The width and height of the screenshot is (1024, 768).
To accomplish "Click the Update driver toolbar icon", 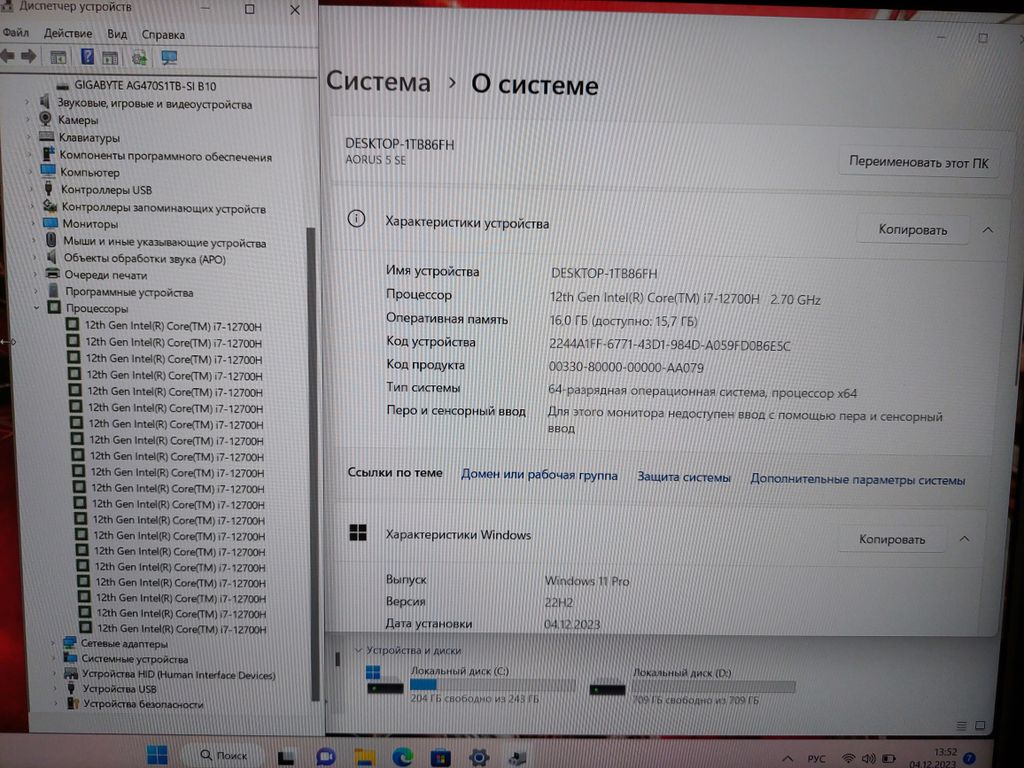I will [x=139, y=58].
